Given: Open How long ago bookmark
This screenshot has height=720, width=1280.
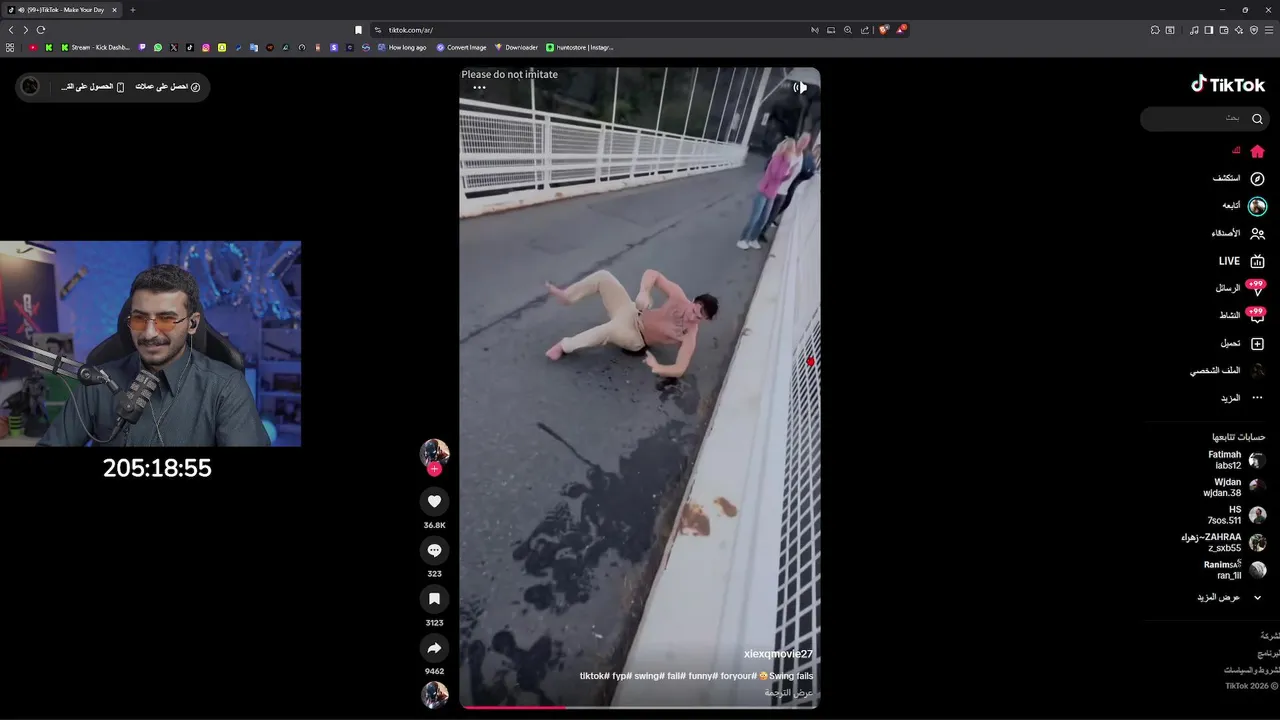Looking at the screenshot, I should pyautogui.click(x=402, y=47).
